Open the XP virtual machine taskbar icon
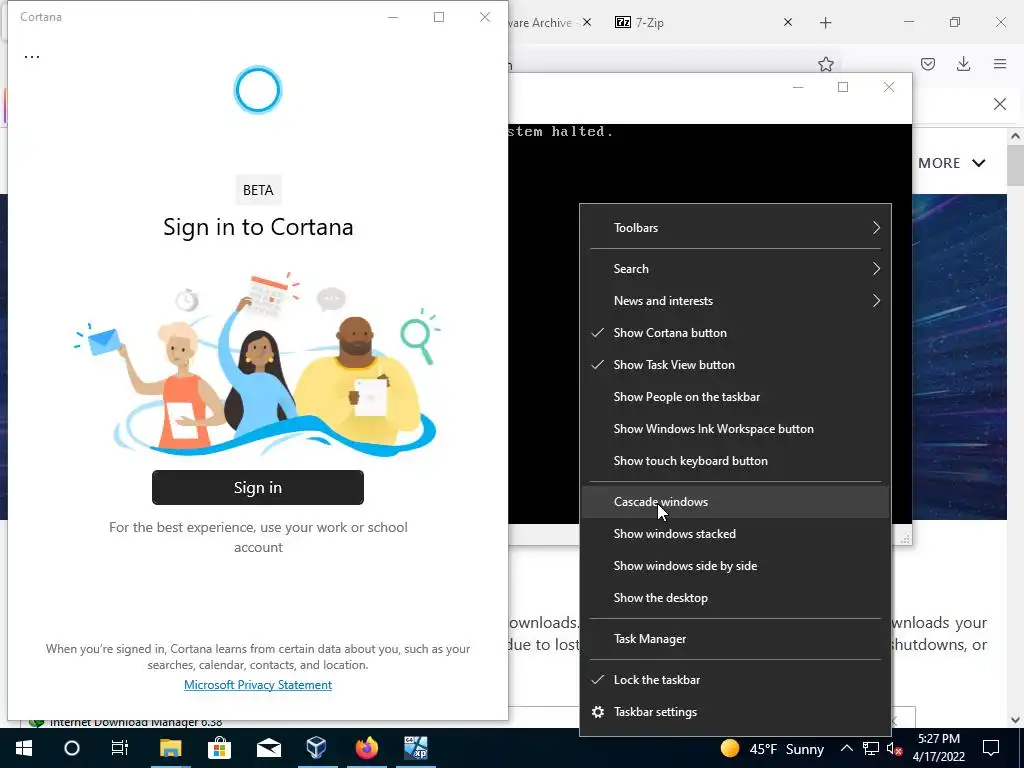 [x=415, y=748]
